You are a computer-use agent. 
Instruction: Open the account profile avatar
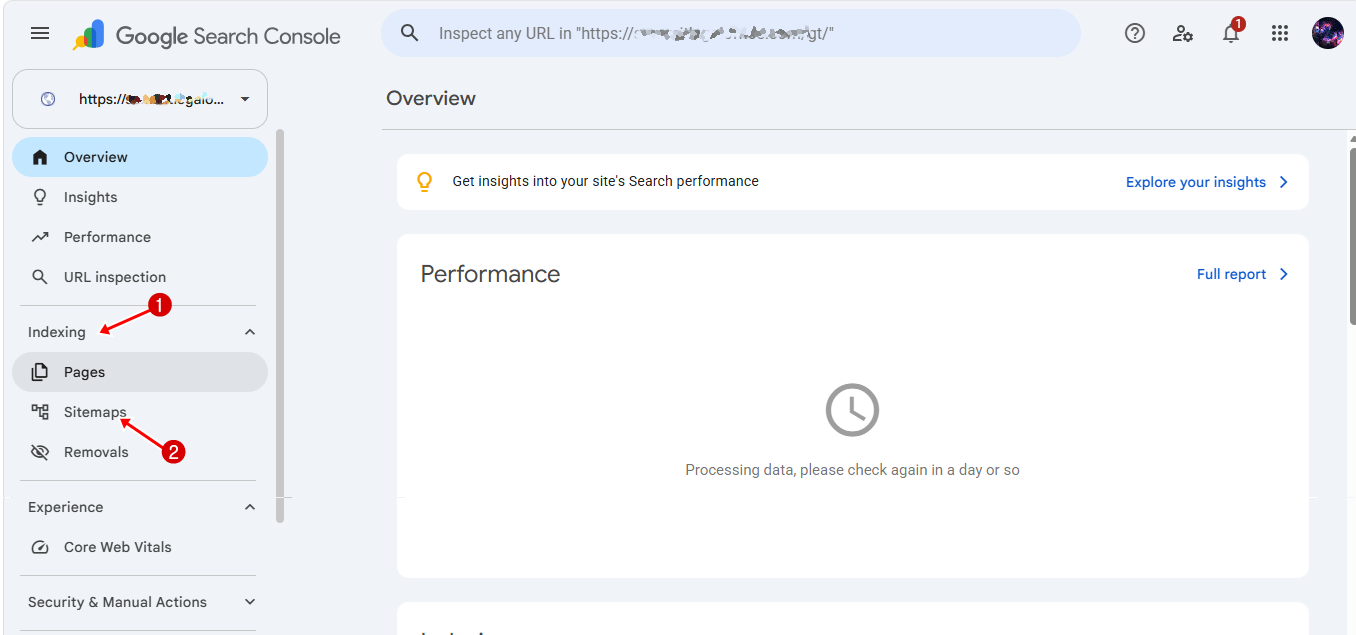pos(1328,33)
